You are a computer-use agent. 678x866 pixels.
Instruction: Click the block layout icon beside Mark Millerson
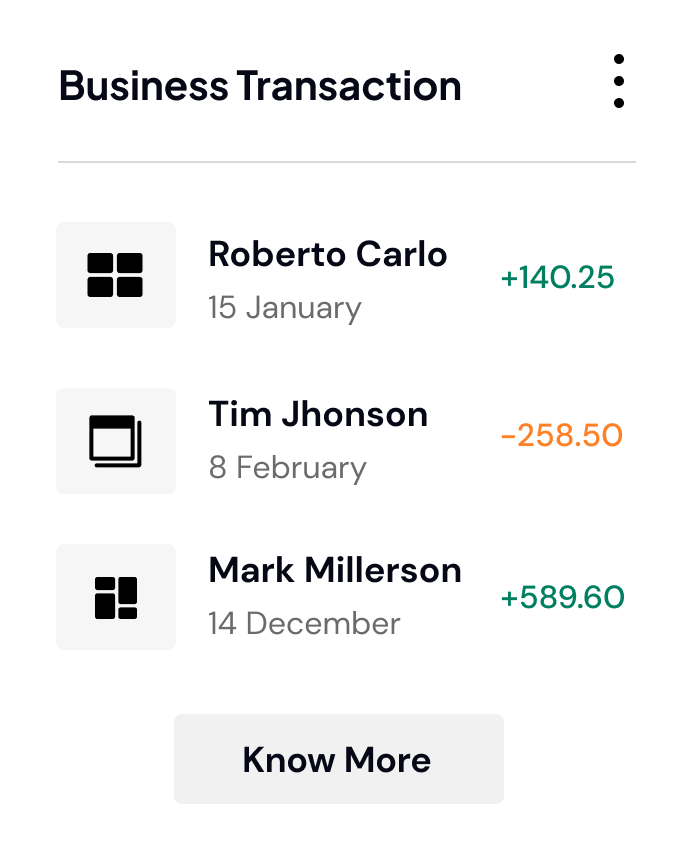[x=115, y=596]
